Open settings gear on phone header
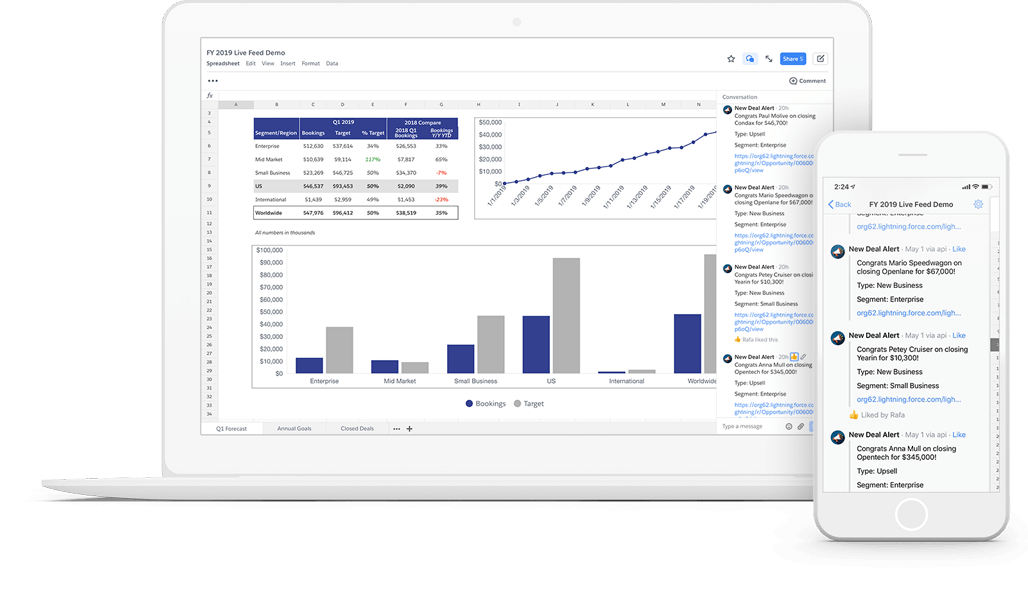 point(978,204)
